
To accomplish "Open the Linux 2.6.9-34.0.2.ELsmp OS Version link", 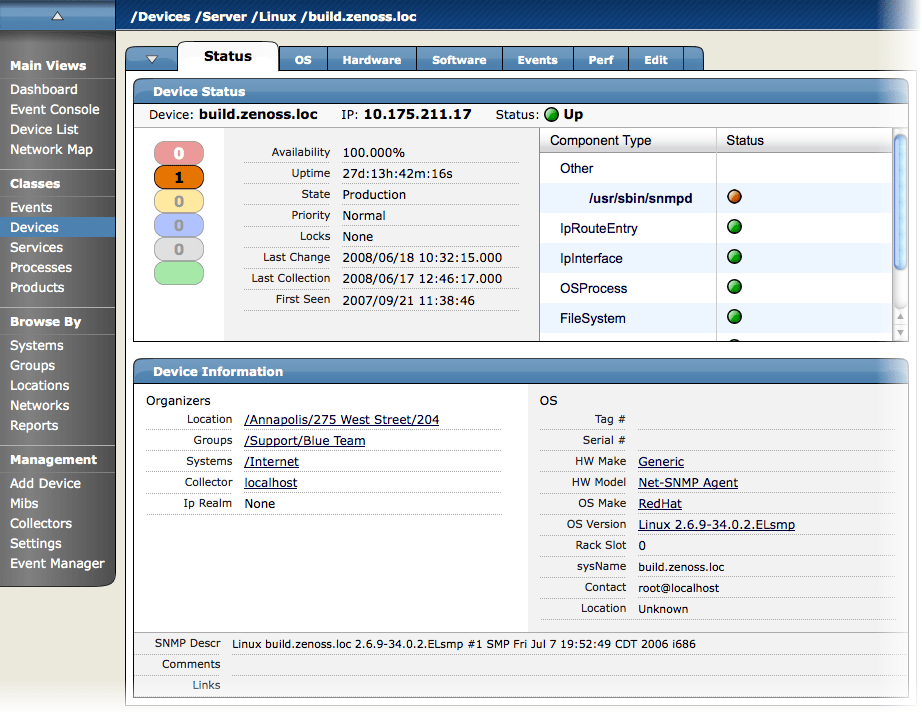I will tap(716, 525).
